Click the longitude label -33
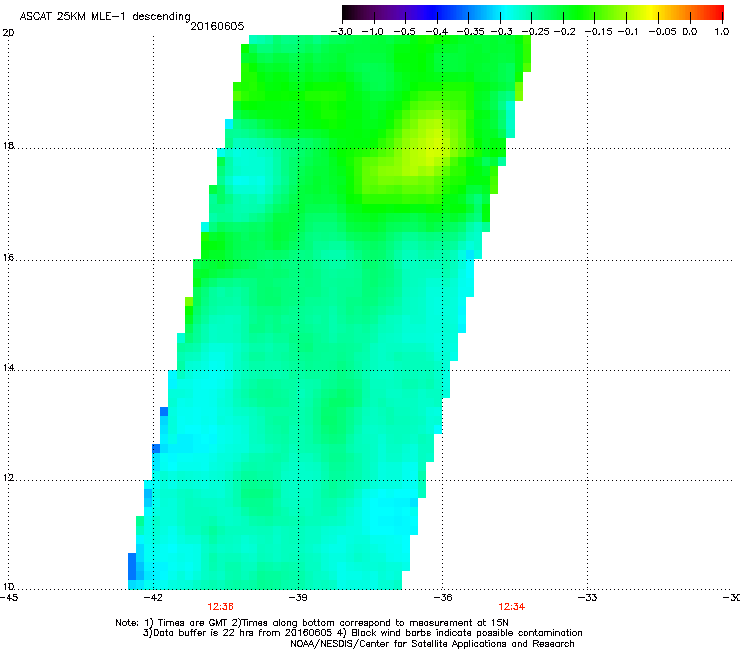 tap(587, 598)
